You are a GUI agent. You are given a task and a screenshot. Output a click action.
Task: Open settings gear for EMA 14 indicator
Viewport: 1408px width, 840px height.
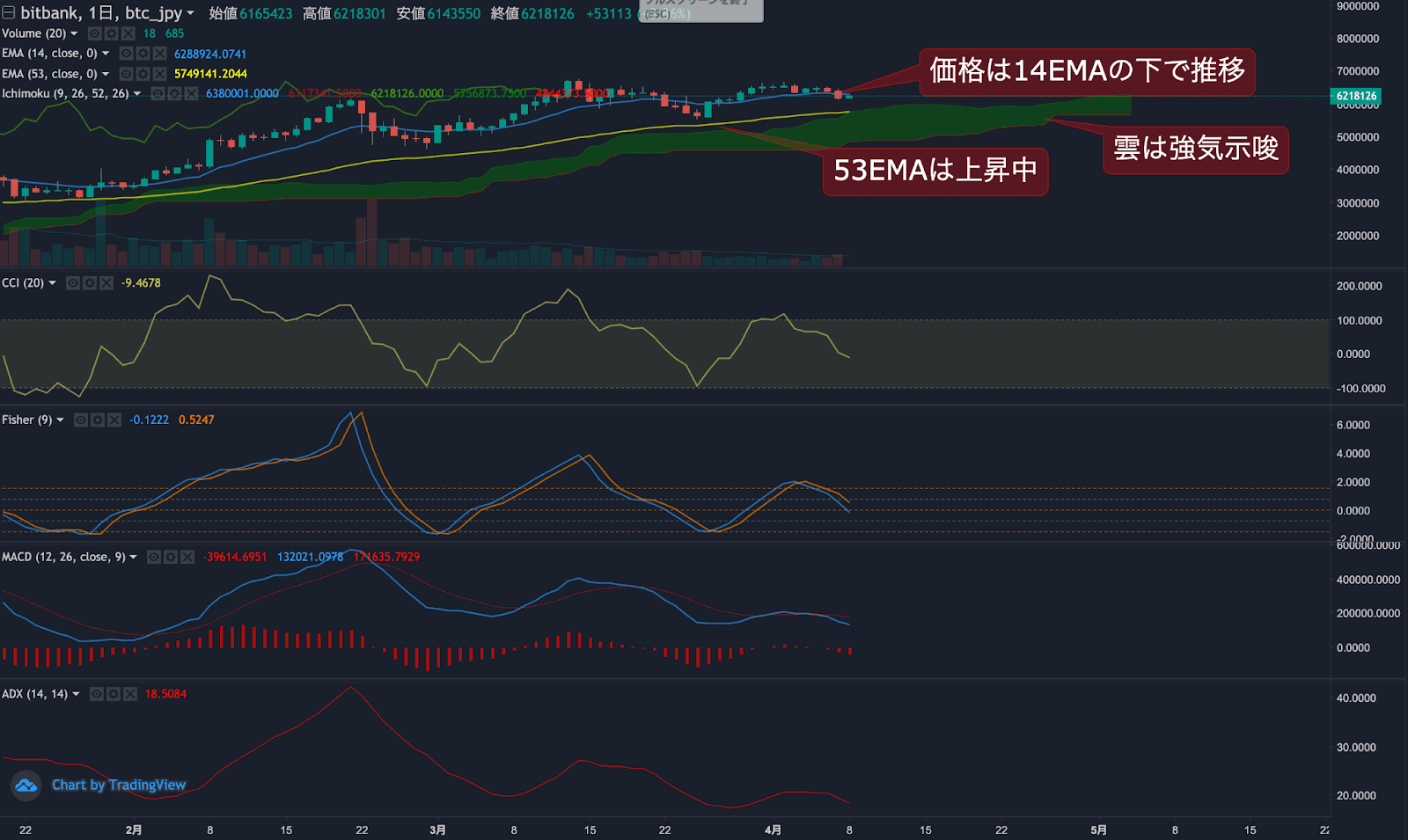click(143, 54)
